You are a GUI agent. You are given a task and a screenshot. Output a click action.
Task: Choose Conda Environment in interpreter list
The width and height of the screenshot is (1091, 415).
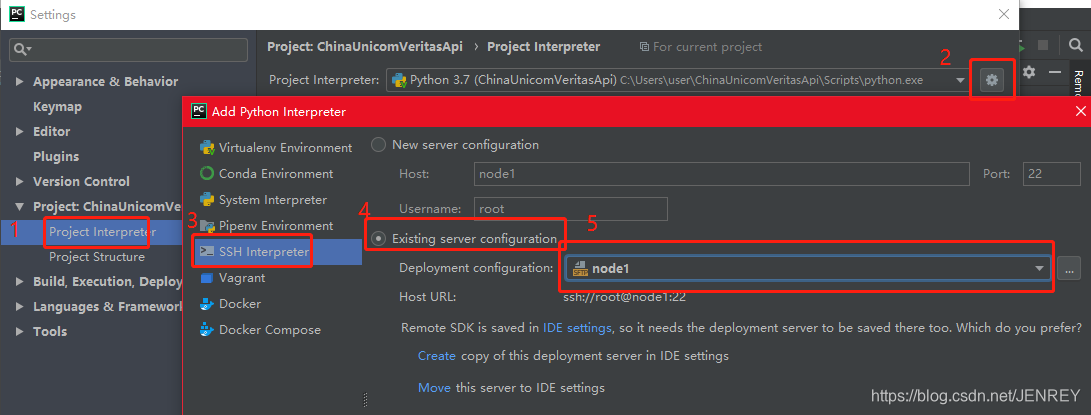click(x=276, y=173)
